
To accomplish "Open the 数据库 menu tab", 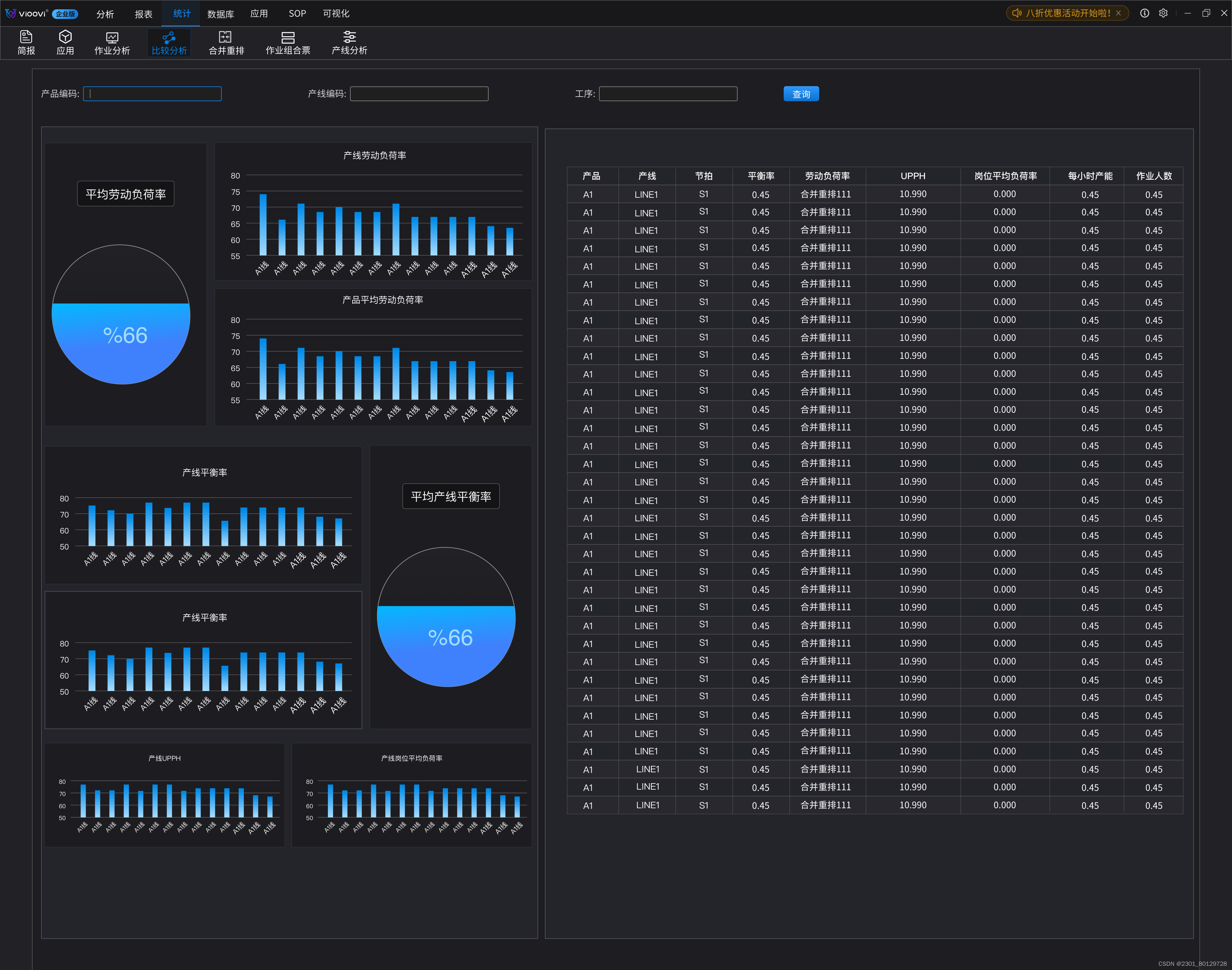I will point(220,13).
